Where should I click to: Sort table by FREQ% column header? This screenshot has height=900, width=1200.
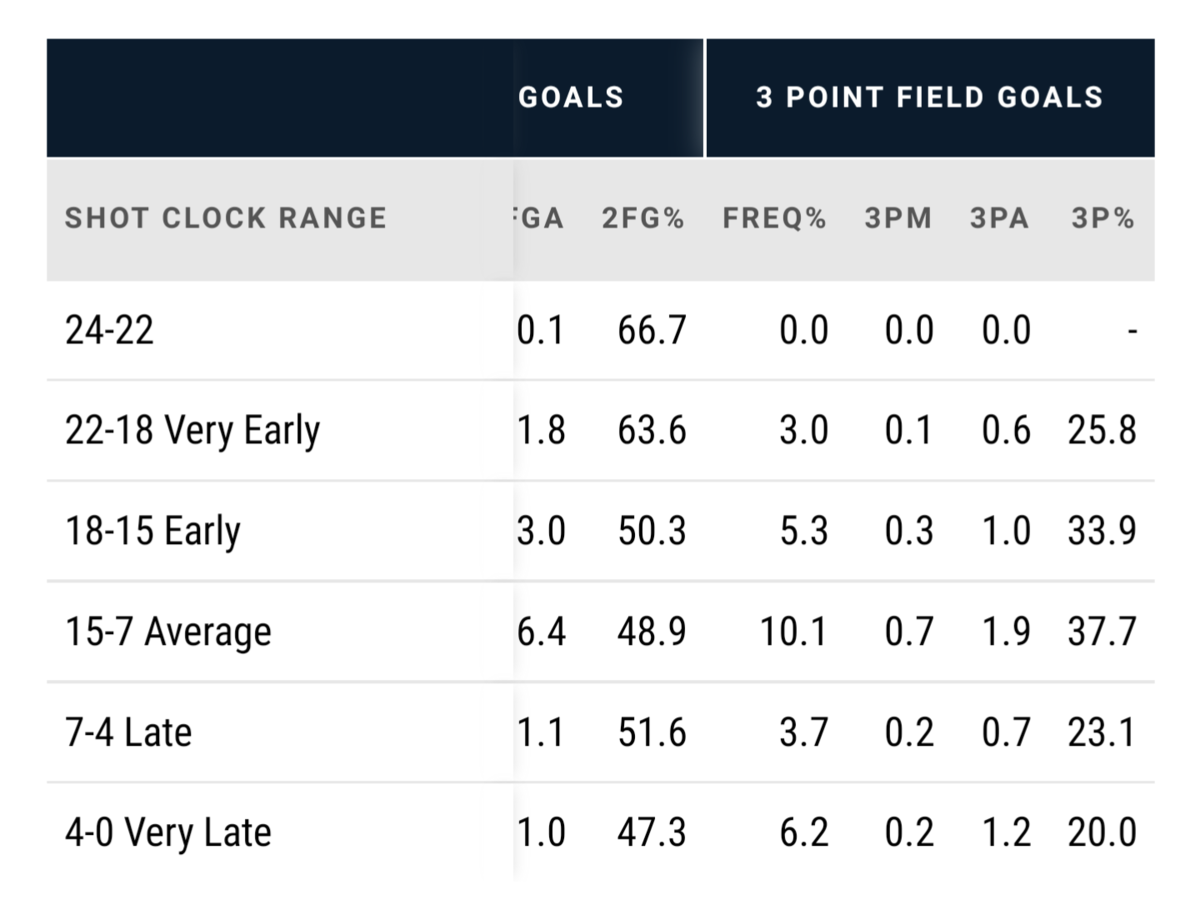pyautogui.click(x=774, y=219)
